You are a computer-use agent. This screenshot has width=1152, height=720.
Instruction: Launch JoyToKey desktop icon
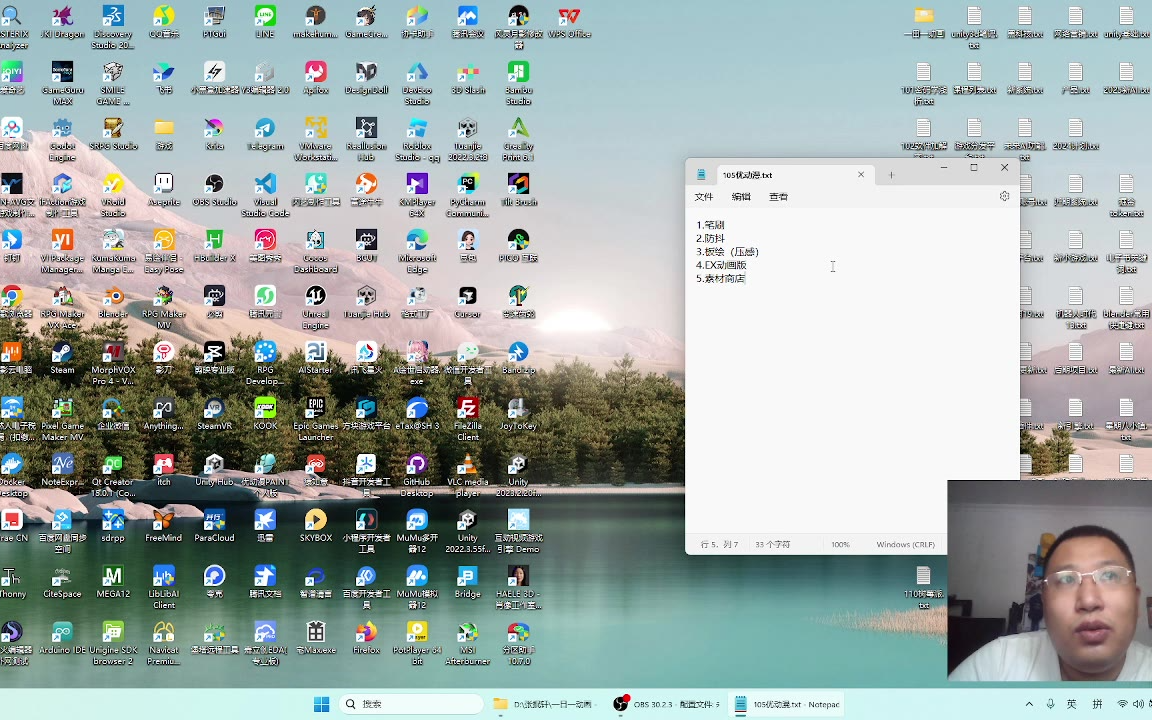point(518,414)
